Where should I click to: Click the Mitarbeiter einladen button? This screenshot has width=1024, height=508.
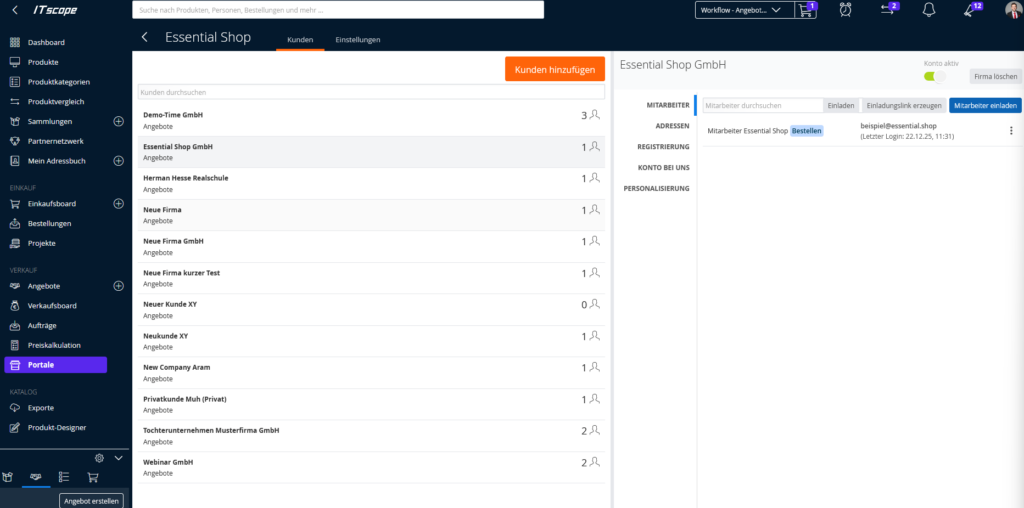click(x=985, y=105)
